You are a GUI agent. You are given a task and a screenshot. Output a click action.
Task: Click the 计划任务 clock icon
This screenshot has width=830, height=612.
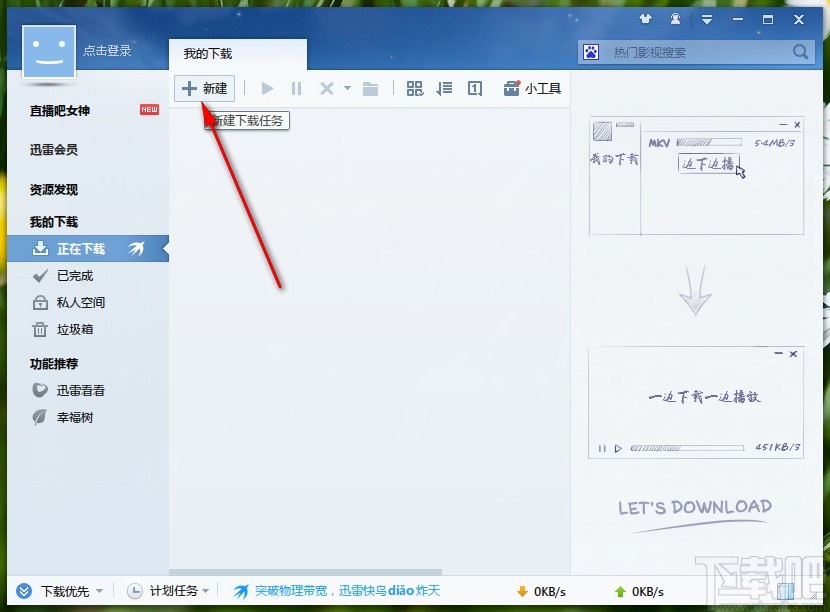tap(135, 591)
